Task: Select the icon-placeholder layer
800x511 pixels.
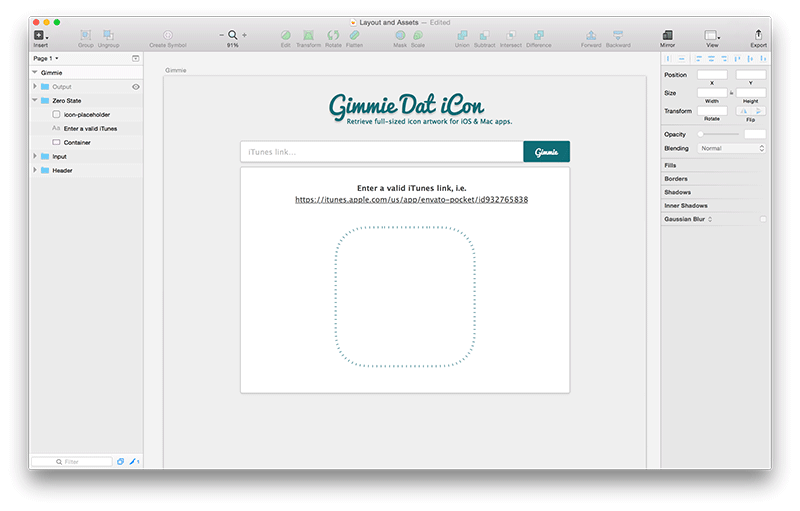Action: point(86,114)
